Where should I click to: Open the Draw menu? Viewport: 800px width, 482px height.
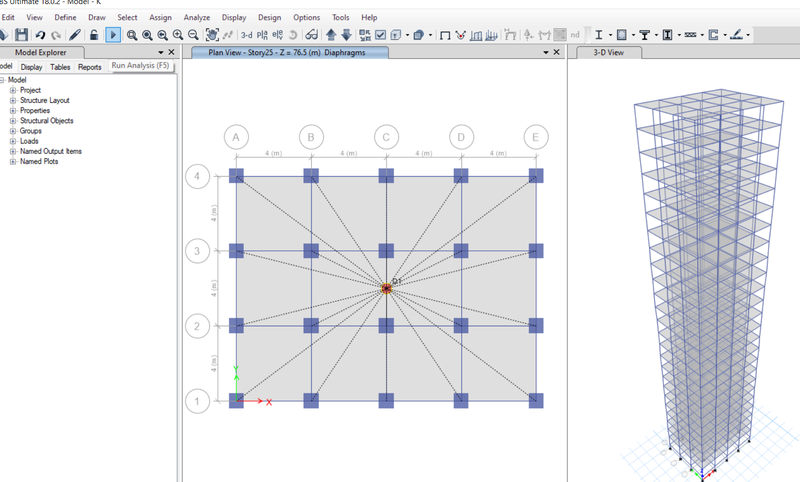coord(96,17)
